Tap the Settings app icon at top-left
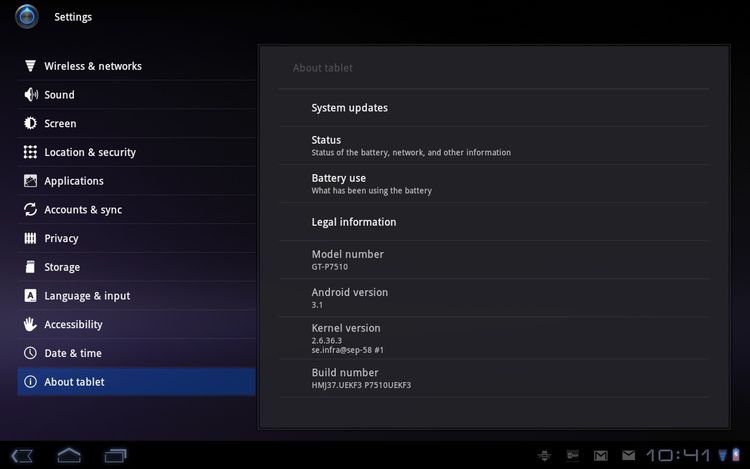The height and width of the screenshot is (469, 750). [27, 17]
